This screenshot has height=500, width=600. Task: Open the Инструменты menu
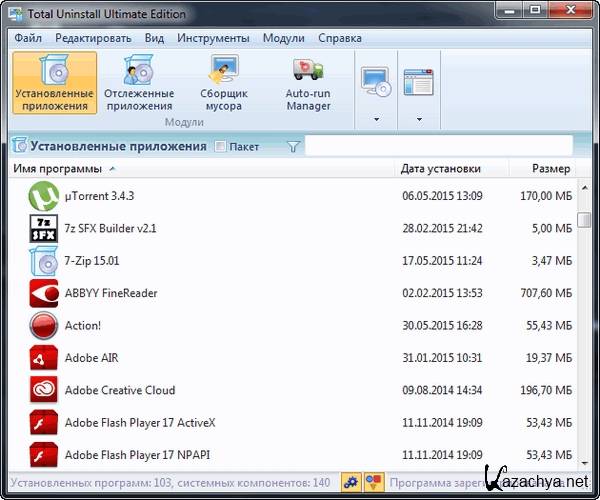(213, 38)
